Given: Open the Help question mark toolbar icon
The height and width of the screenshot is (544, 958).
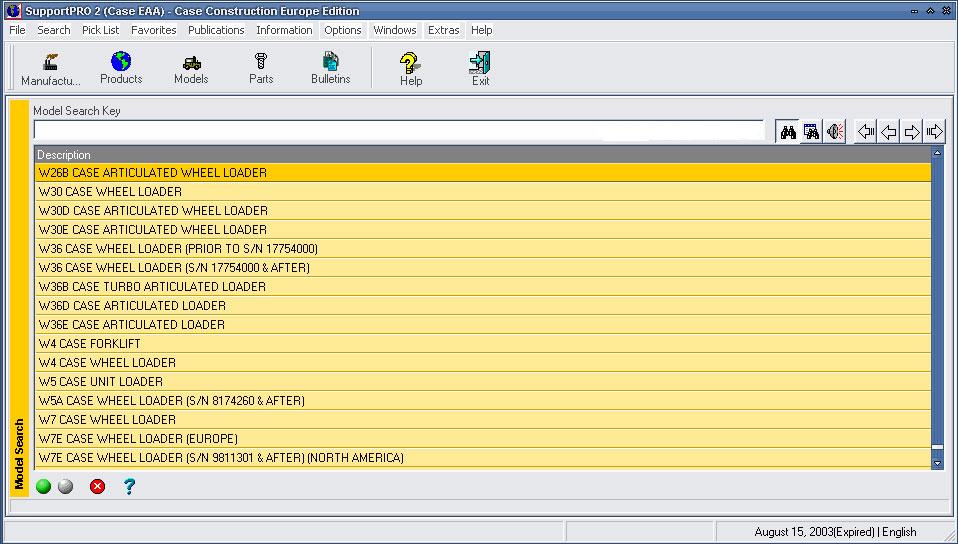Looking at the screenshot, I should point(411,68).
